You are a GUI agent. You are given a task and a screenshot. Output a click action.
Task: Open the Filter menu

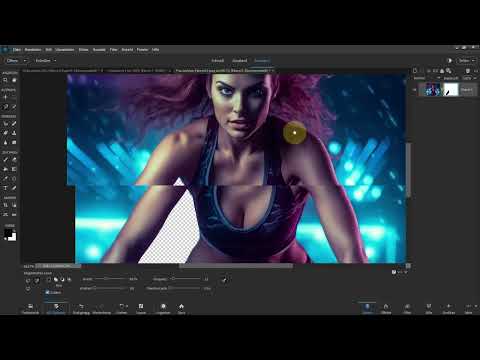pos(113,50)
